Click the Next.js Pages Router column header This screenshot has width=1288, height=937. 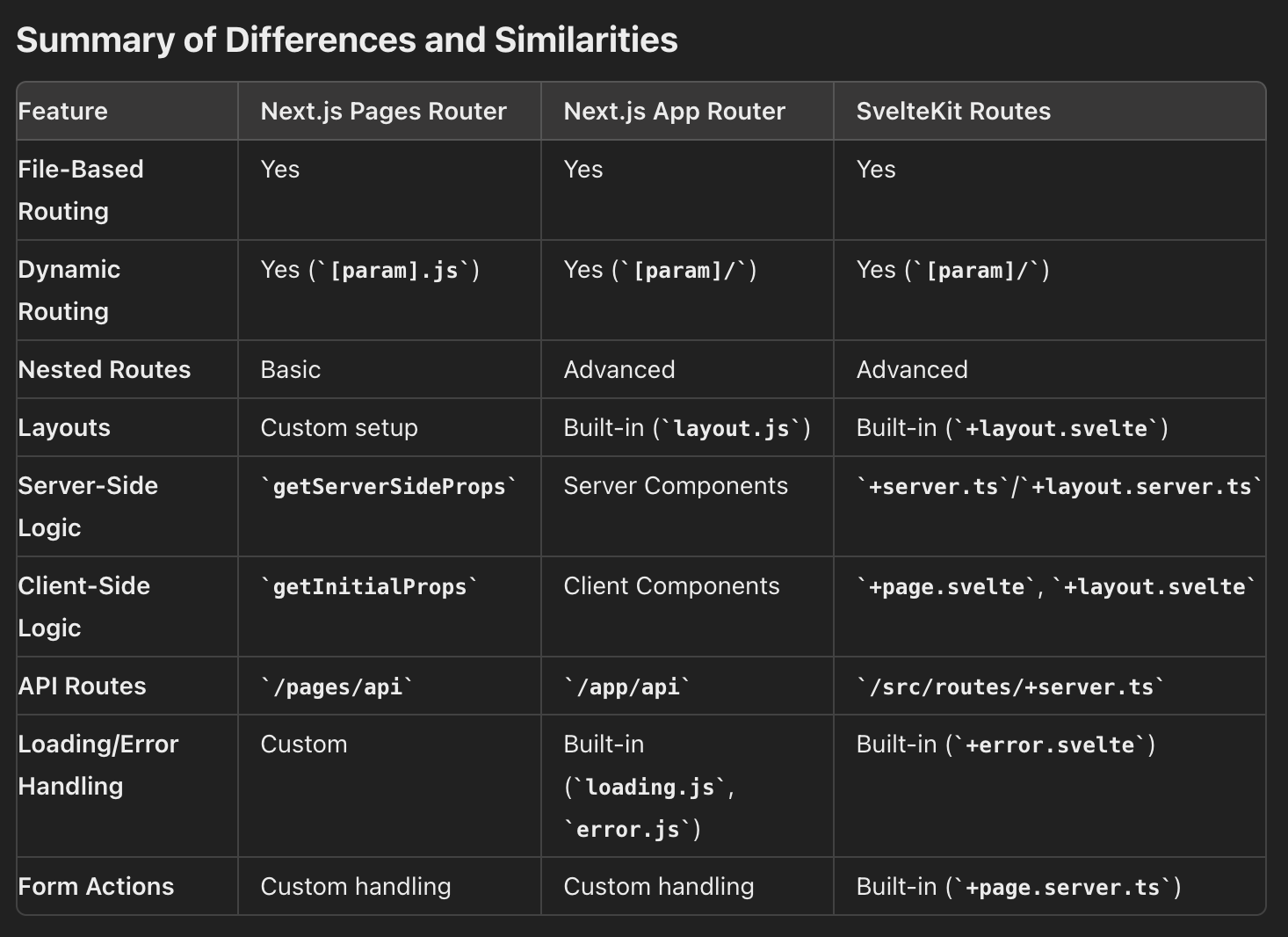383,112
